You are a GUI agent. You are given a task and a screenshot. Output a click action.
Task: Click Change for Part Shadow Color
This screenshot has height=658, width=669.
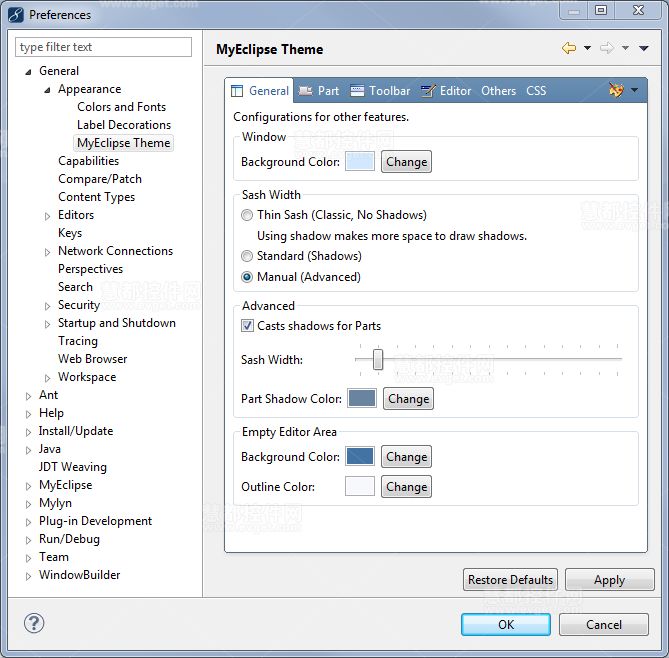point(408,399)
